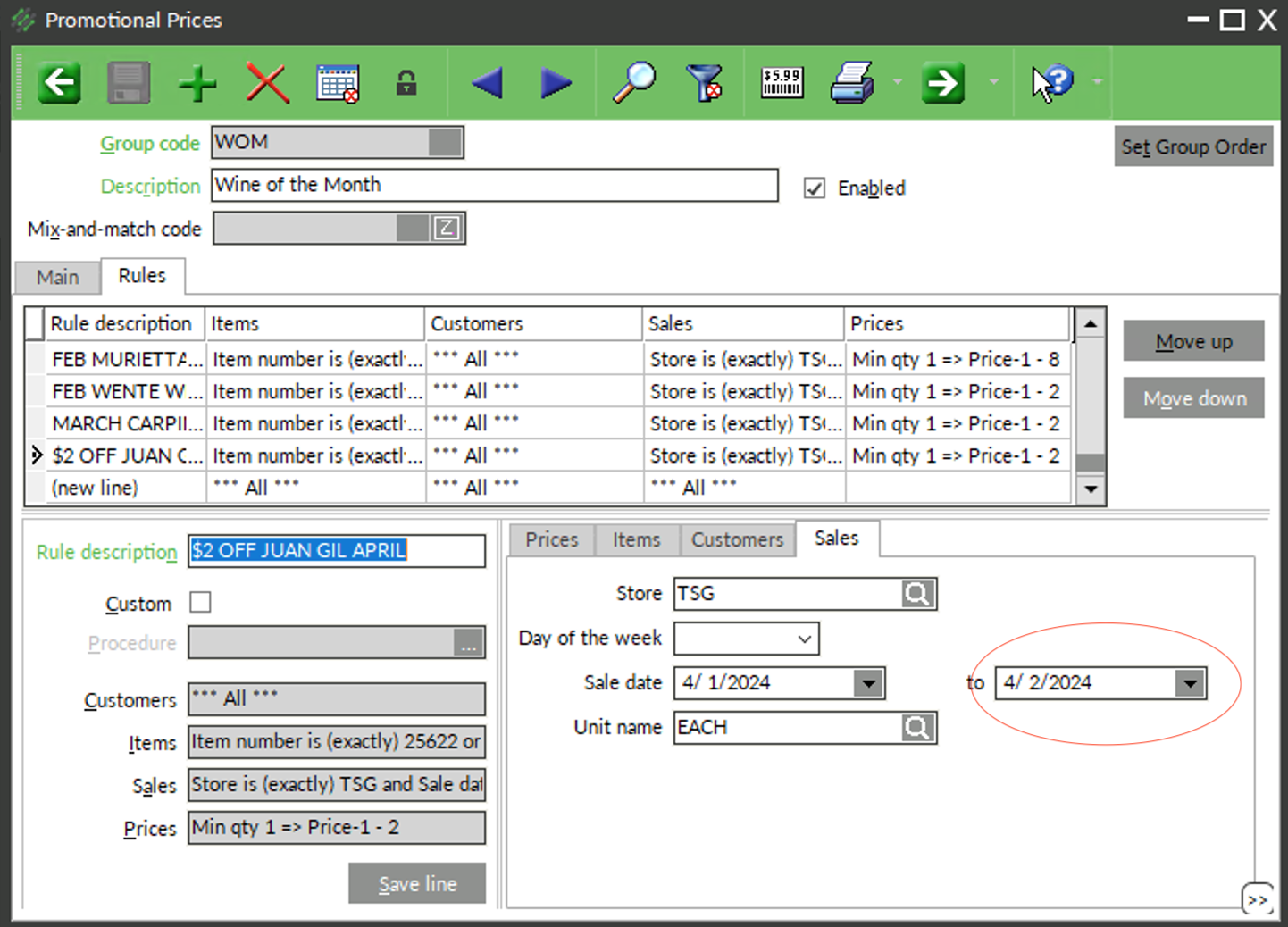Viewport: 1288px width, 927px height.
Task: Click the Prices column header in grid
Action: pyautogui.click(x=957, y=324)
